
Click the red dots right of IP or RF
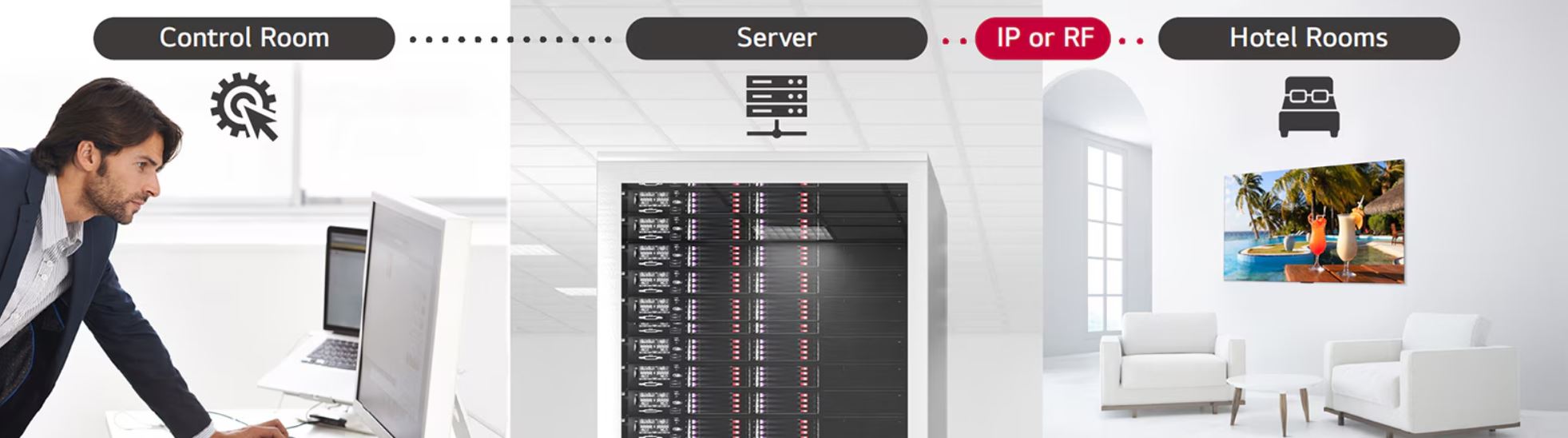[1131, 40]
